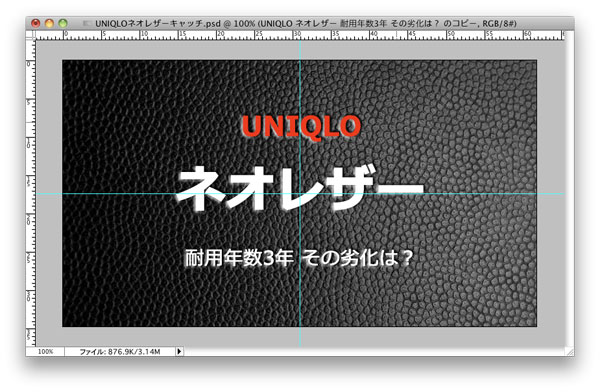Screen dimensions: 600x392
Task: Click the document title in the title bar
Action: coord(306,24)
